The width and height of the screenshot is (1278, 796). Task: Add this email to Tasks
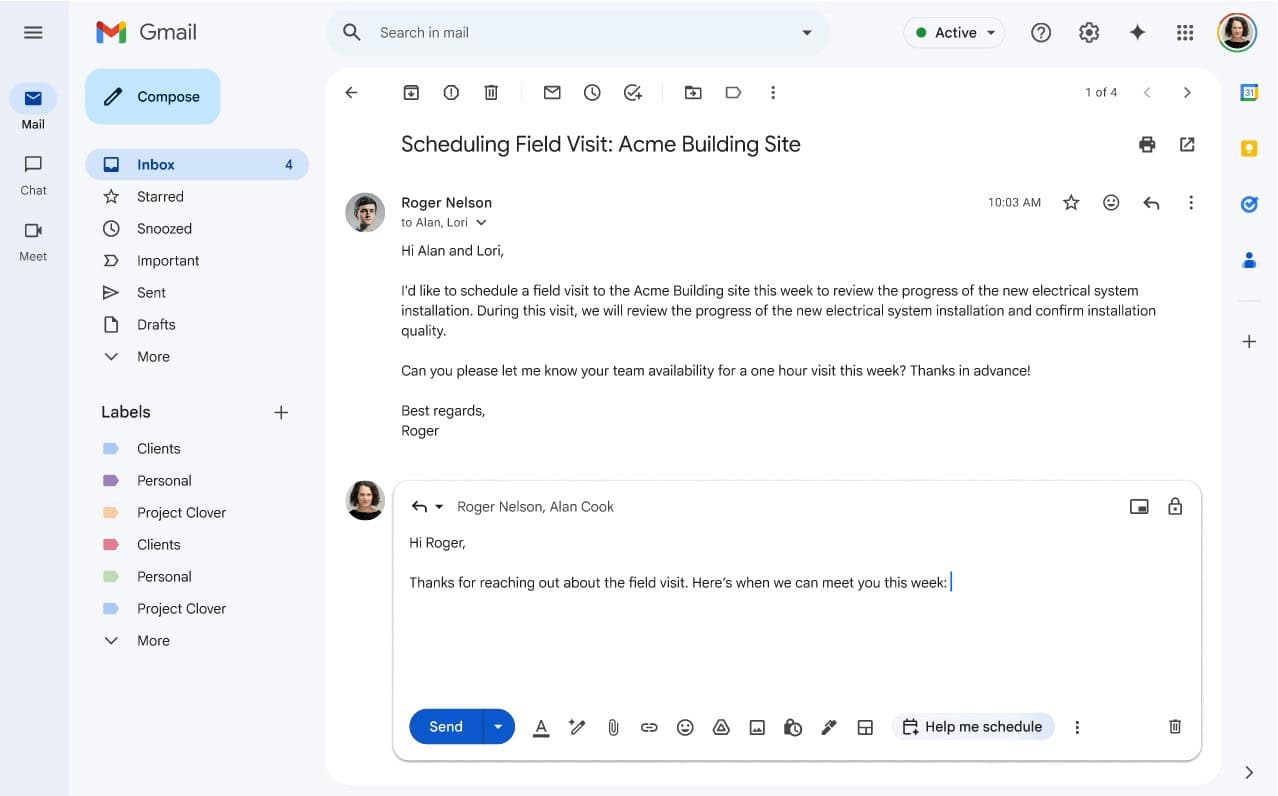click(632, 92)
